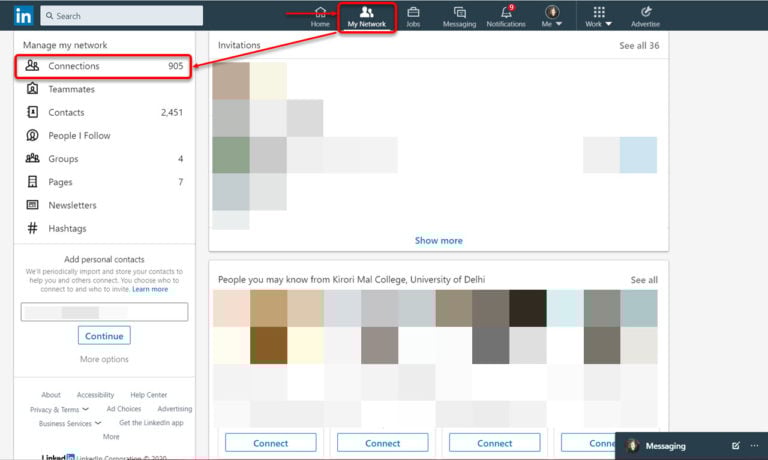Click More options under Continue

coord(104,359)
